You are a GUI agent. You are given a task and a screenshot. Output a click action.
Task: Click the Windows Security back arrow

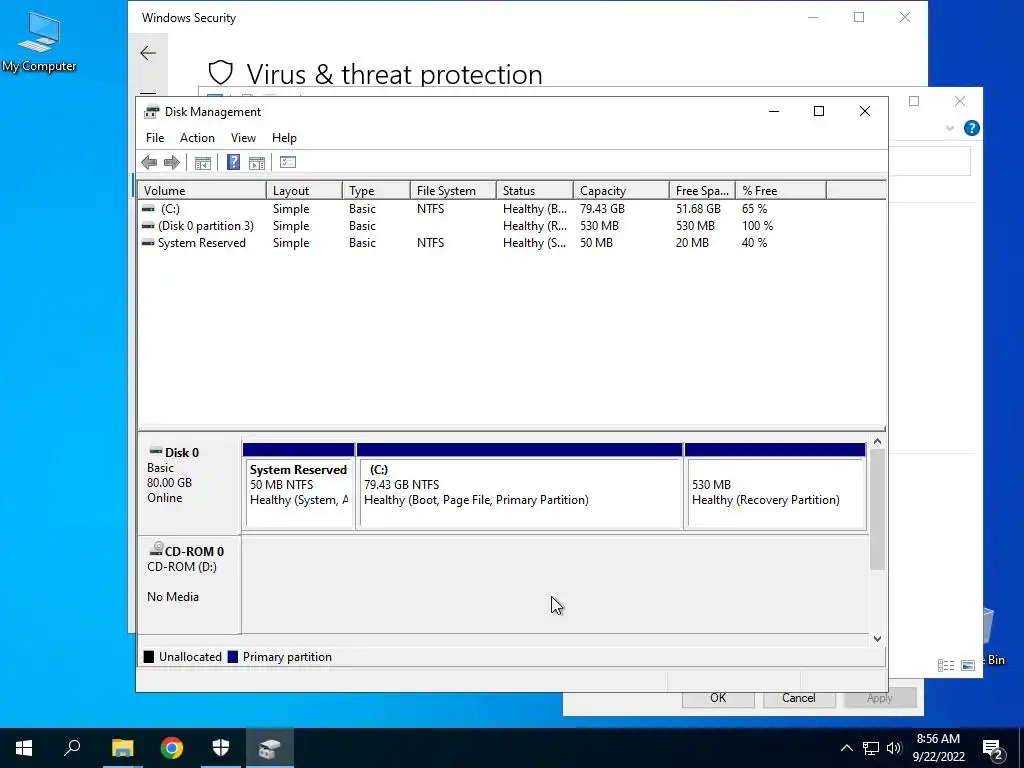148,53
